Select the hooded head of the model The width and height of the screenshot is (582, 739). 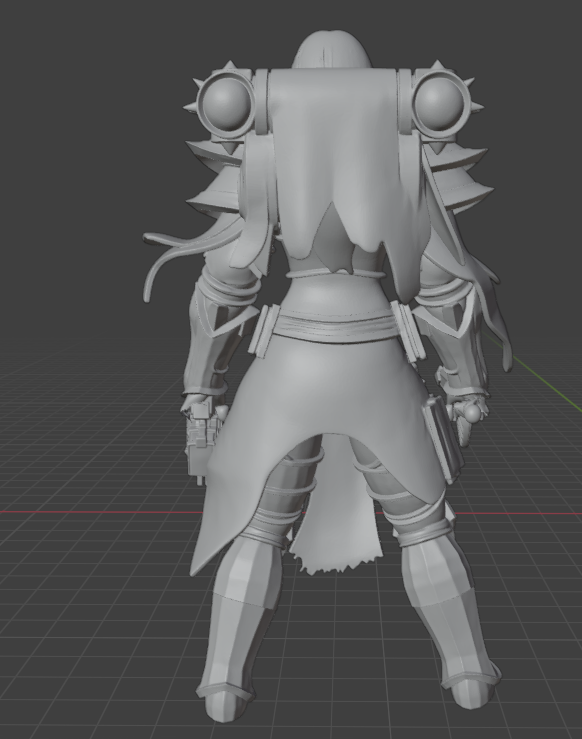click(x=333, y=50)
